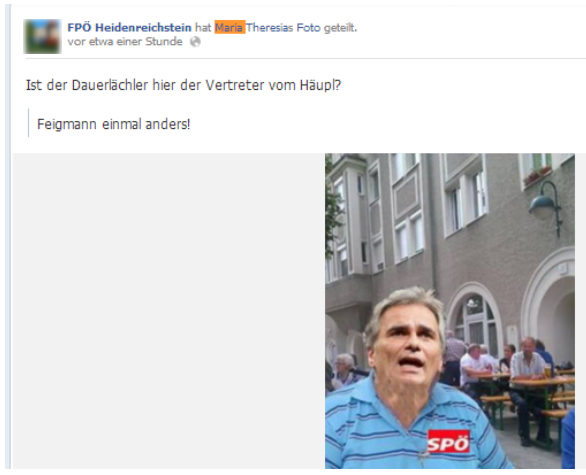Open the Theresias profile link
Image resolution: width=586 pixels, height=475 pixels.
click(269, 28)
